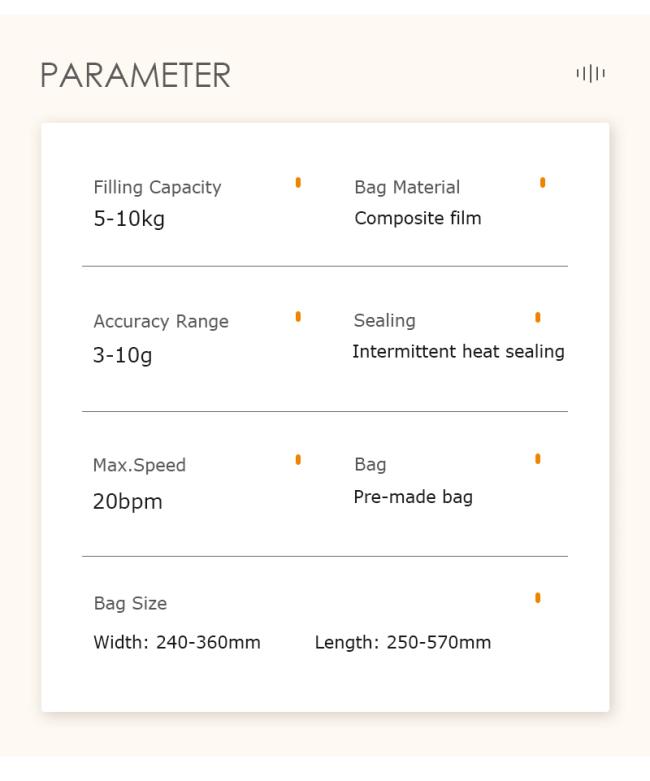
Task: Click the orange marker beside Accuracy Range
Action: 298,316
